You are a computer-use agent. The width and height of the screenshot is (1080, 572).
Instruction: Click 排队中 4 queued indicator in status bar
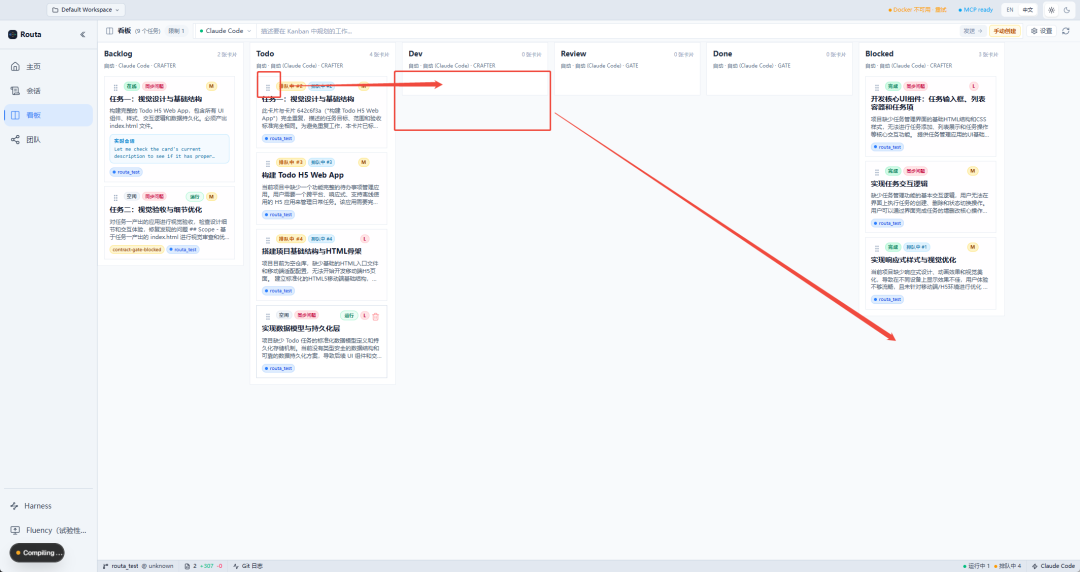click(1008, 566)
